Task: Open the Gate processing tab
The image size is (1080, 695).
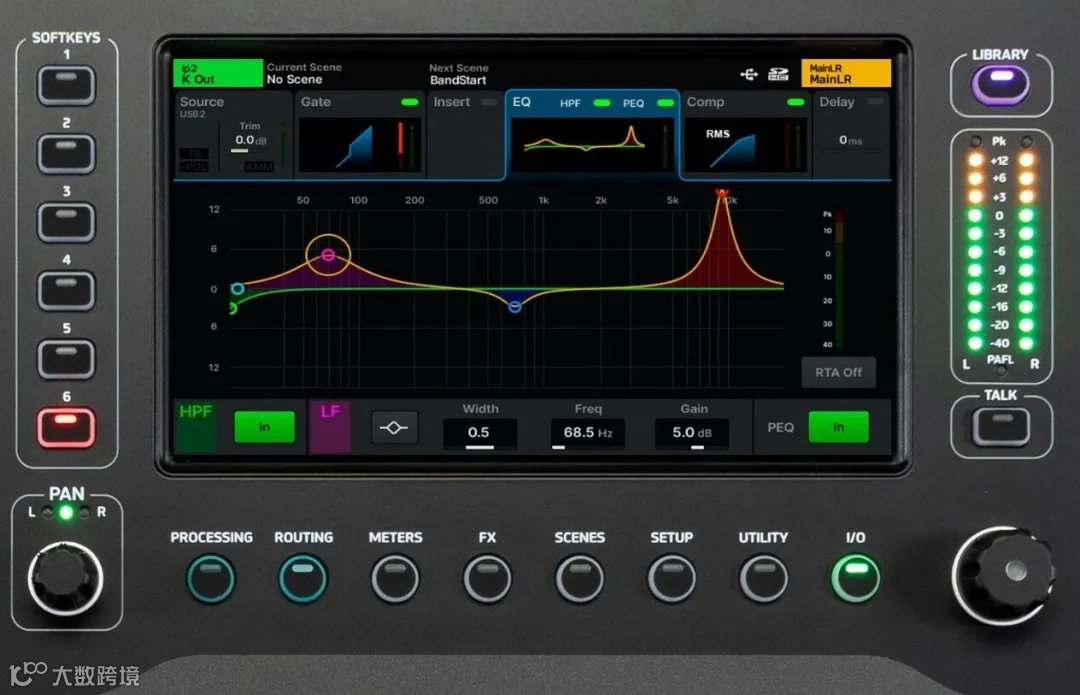Action: point(359,135)
